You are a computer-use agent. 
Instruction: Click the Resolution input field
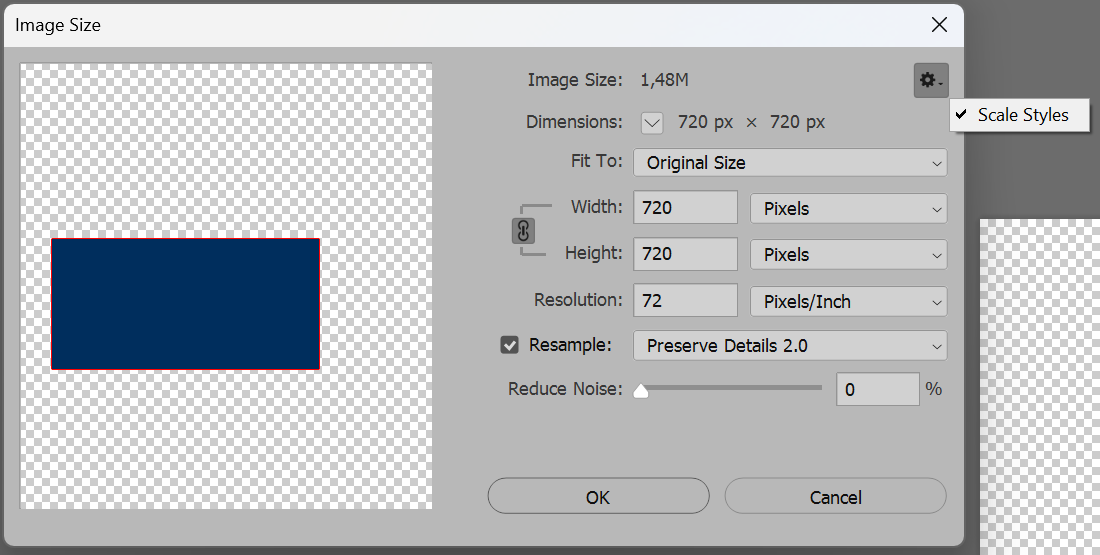685,300
